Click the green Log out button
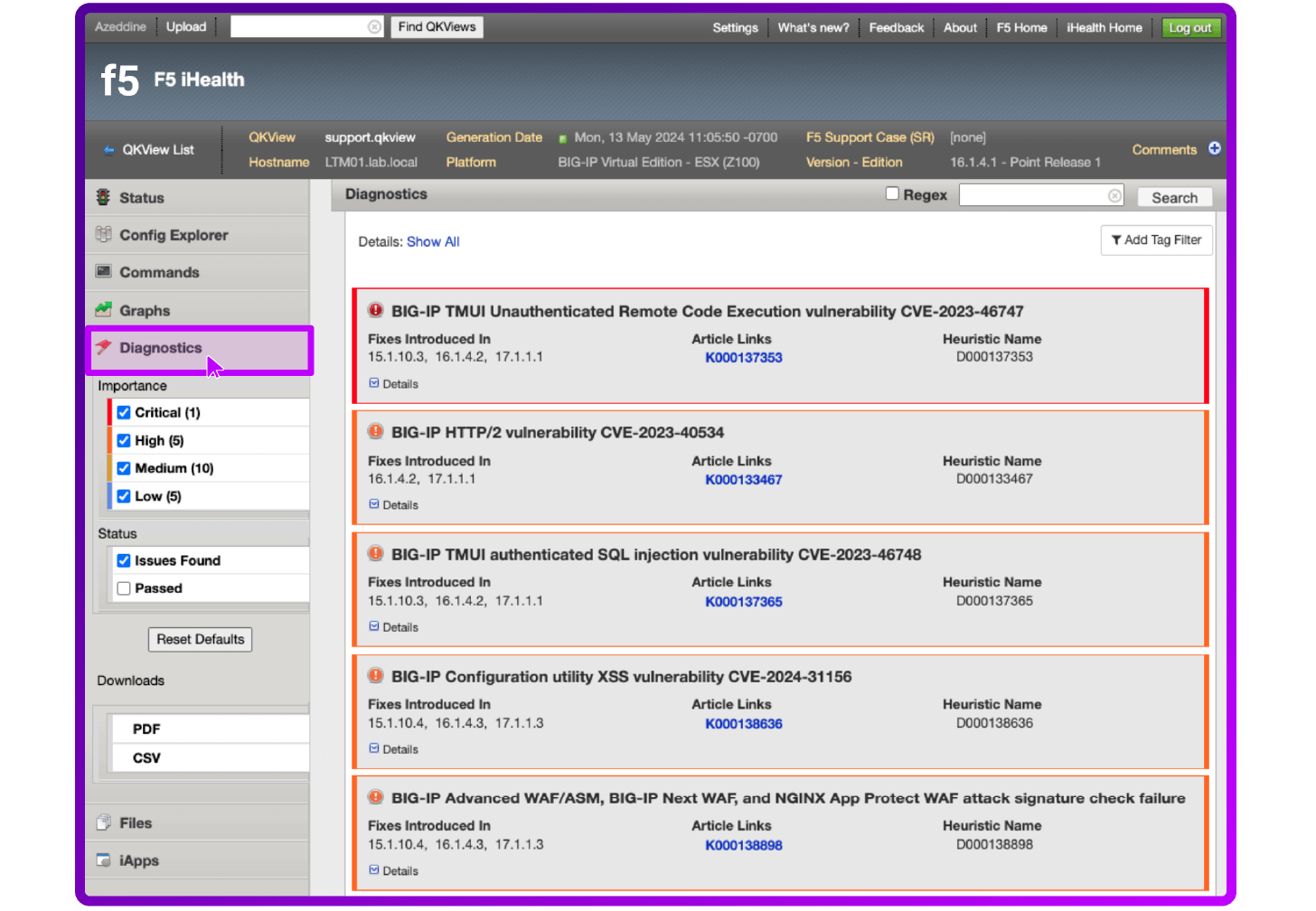The width and height of the screenshot is (1316, 911). pos(1190,28)
